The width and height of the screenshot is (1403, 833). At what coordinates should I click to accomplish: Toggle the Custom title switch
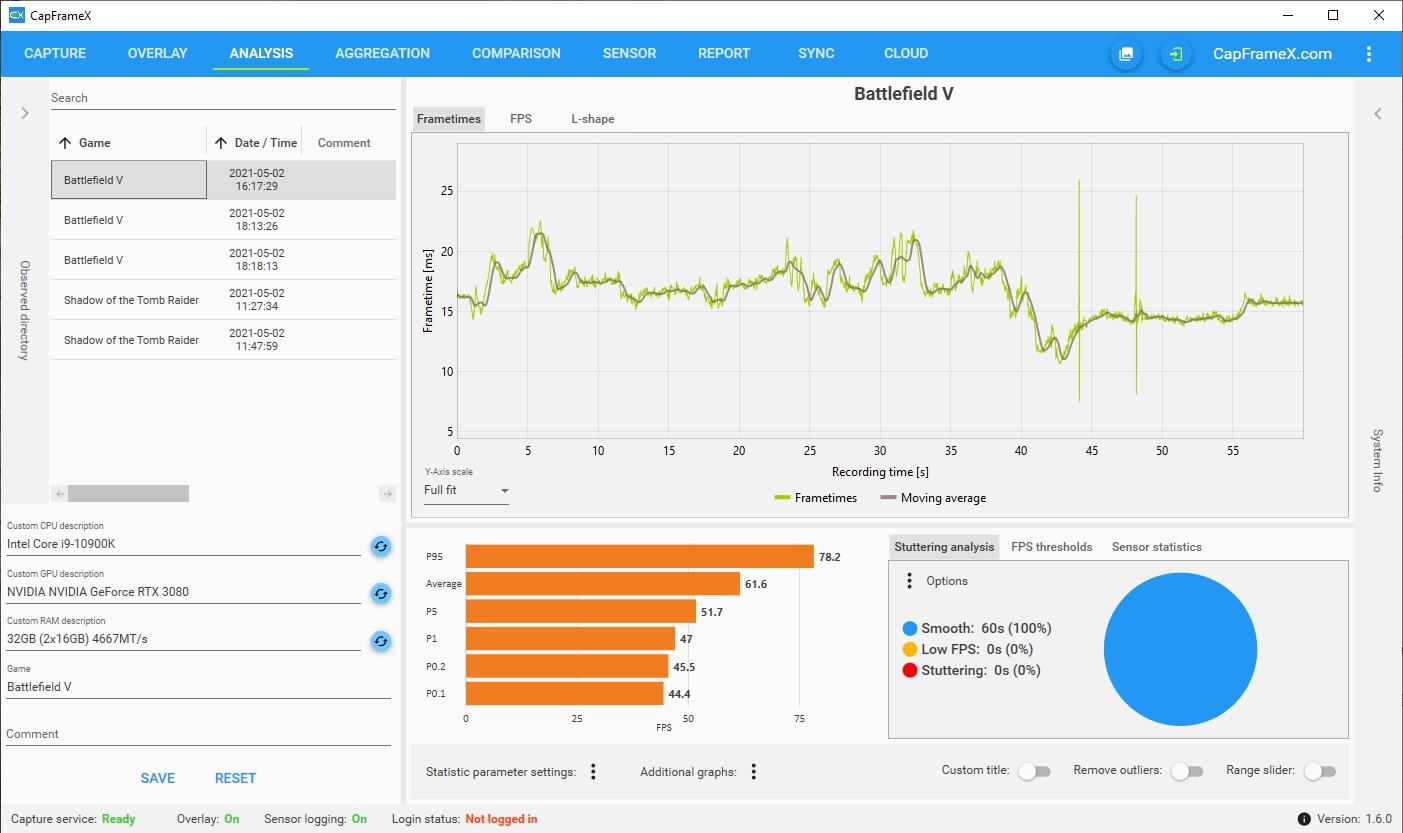point(1034,771)
